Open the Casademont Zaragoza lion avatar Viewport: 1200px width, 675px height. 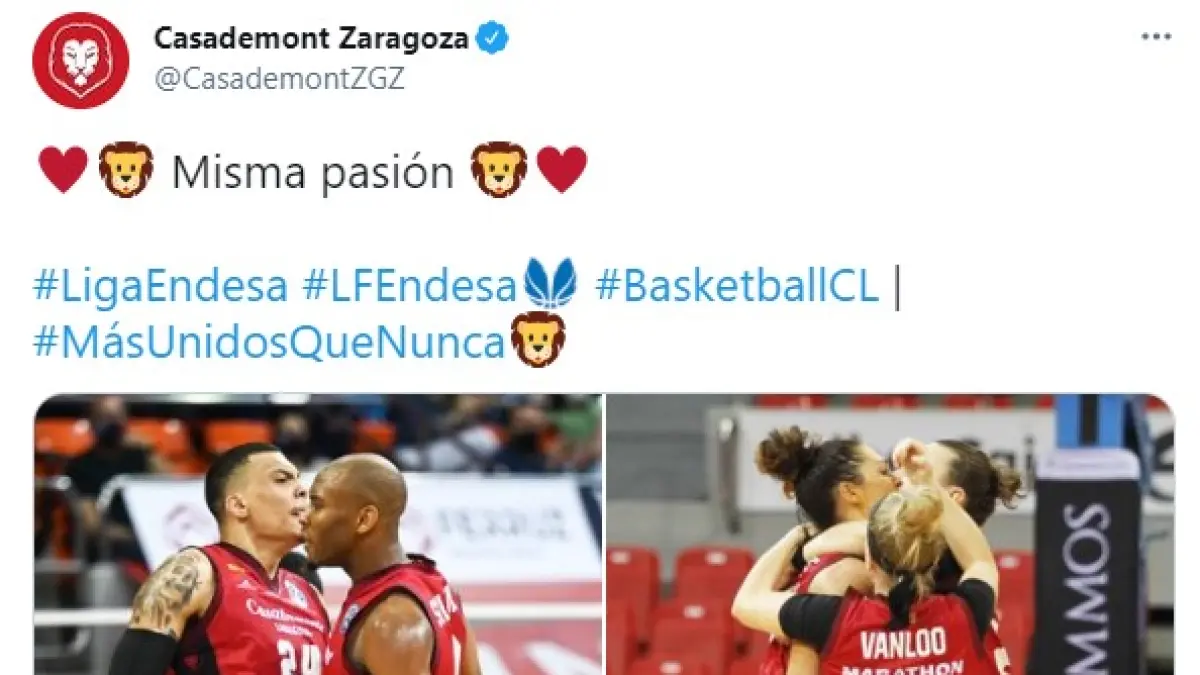pos(81,60)
